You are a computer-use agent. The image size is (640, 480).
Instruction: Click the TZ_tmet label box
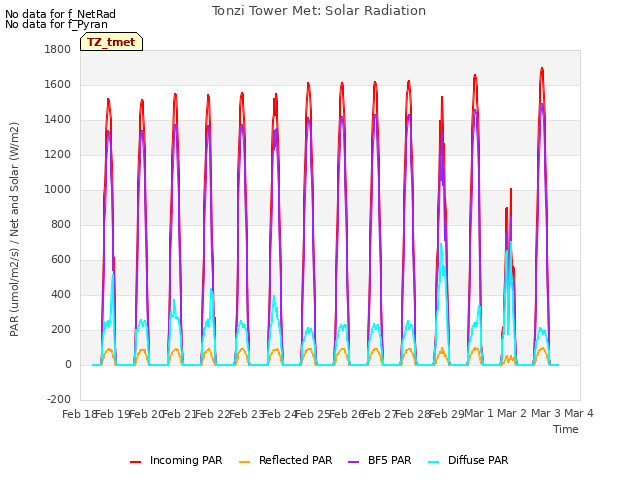(x=111, y=42)
